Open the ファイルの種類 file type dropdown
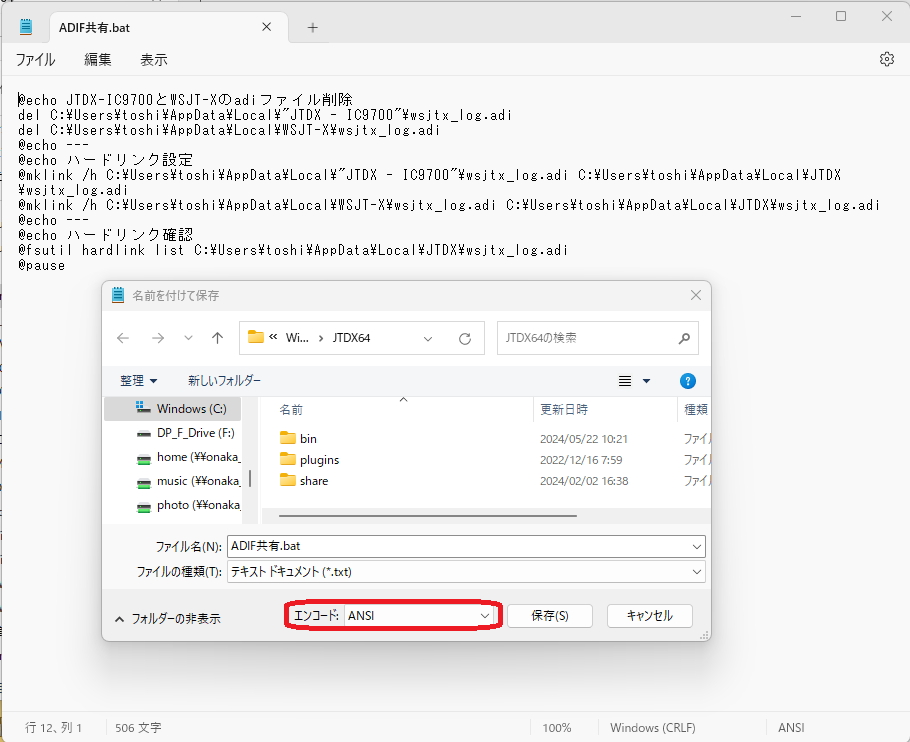Viewport: 910px width, 742px height. tap(697, 573)
